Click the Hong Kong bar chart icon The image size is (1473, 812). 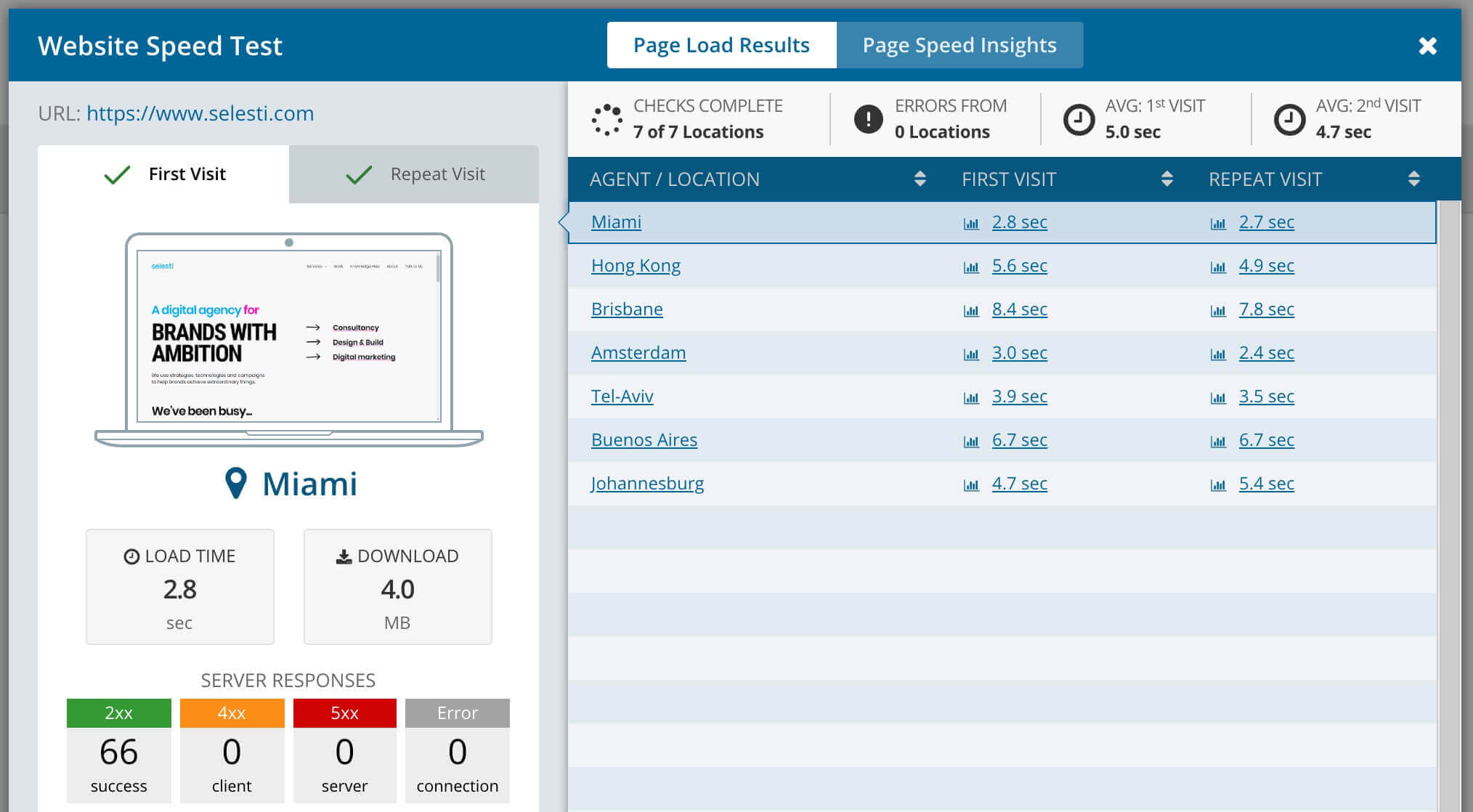(x=969, y=265)
